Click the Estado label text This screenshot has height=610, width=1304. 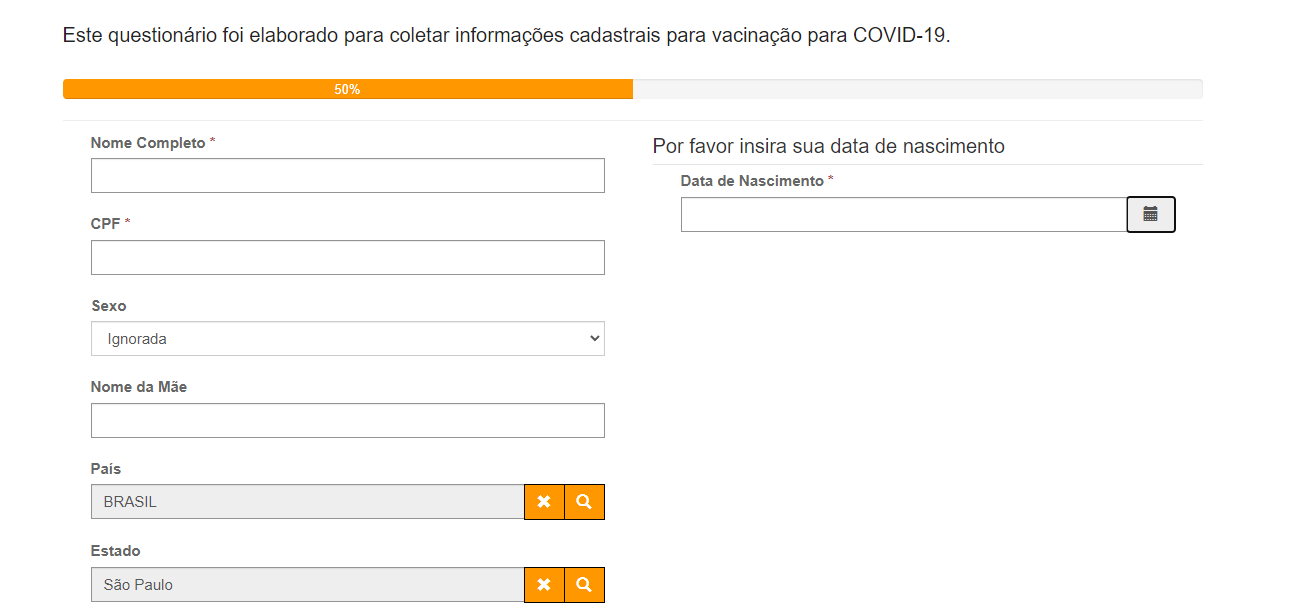point(115,551)
